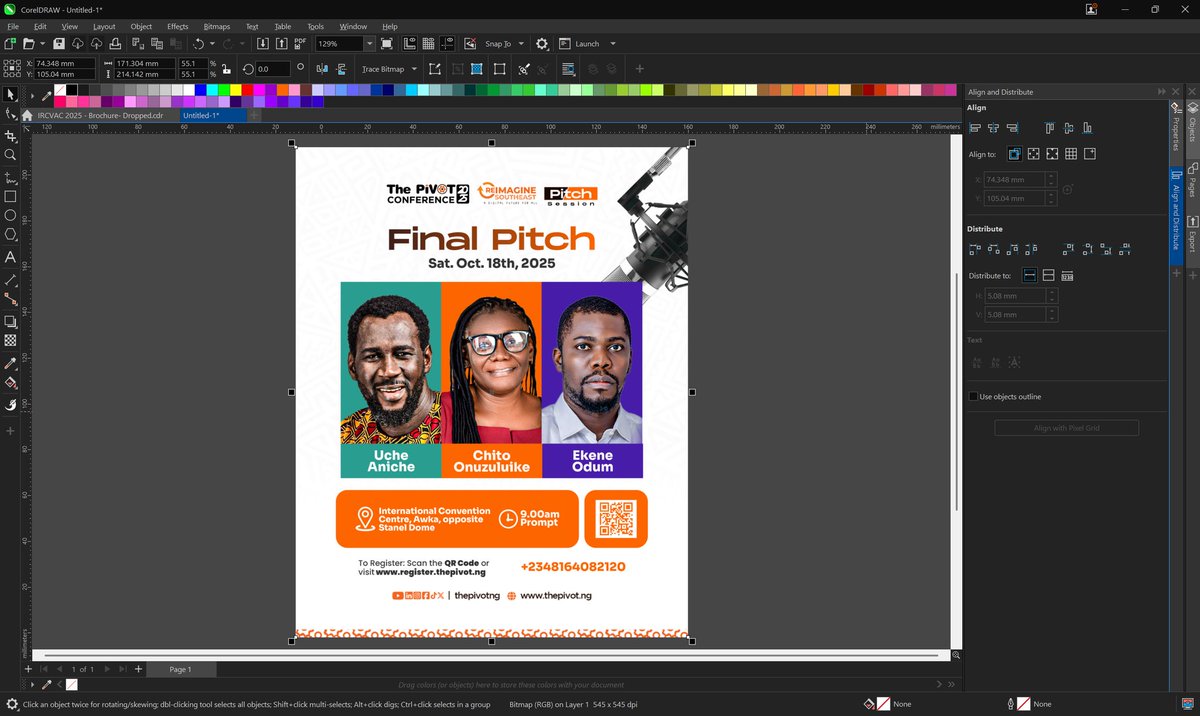Select the Drop Shadow tool

(x=10, y=321)
